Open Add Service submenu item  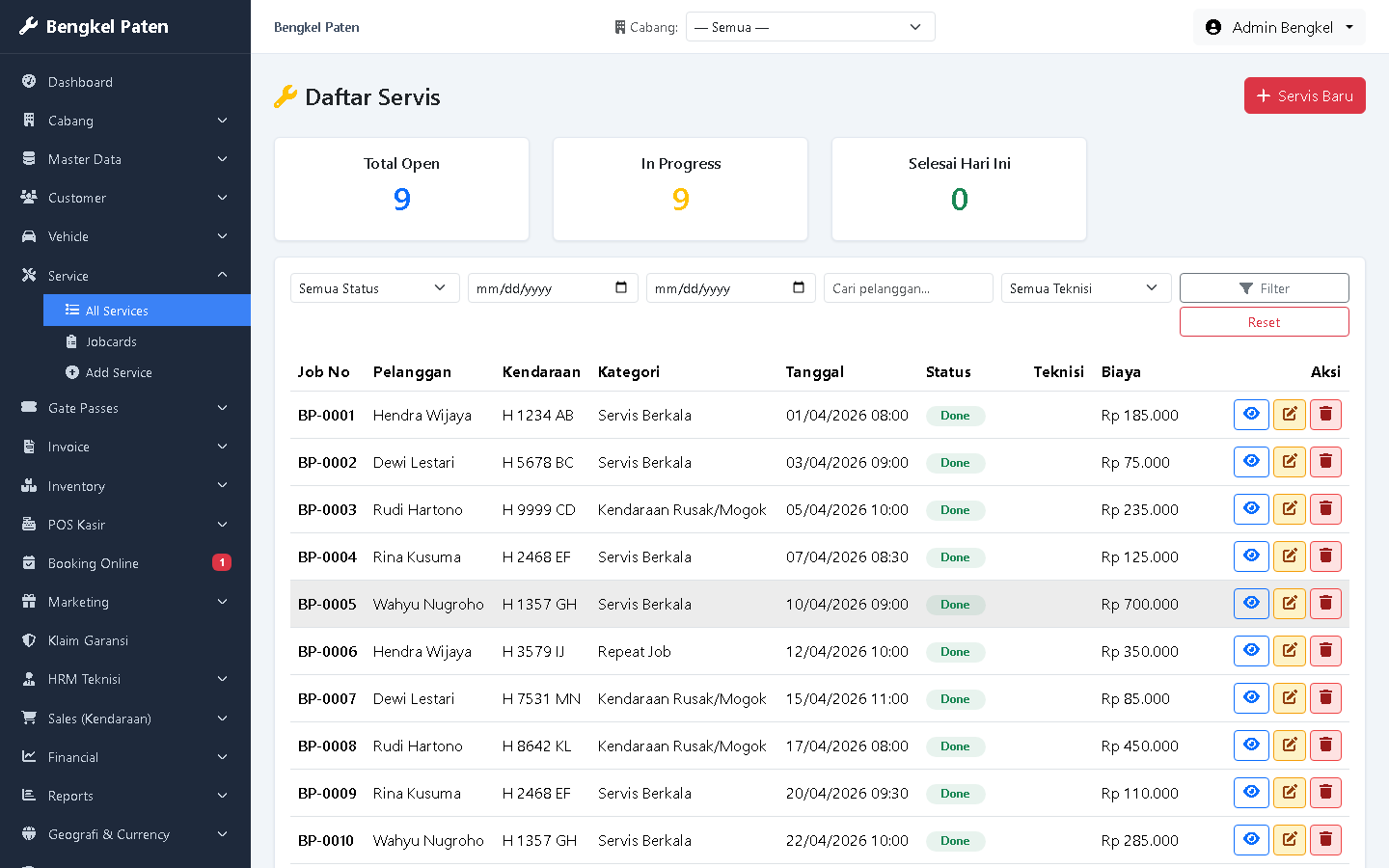tap(147, 372)
